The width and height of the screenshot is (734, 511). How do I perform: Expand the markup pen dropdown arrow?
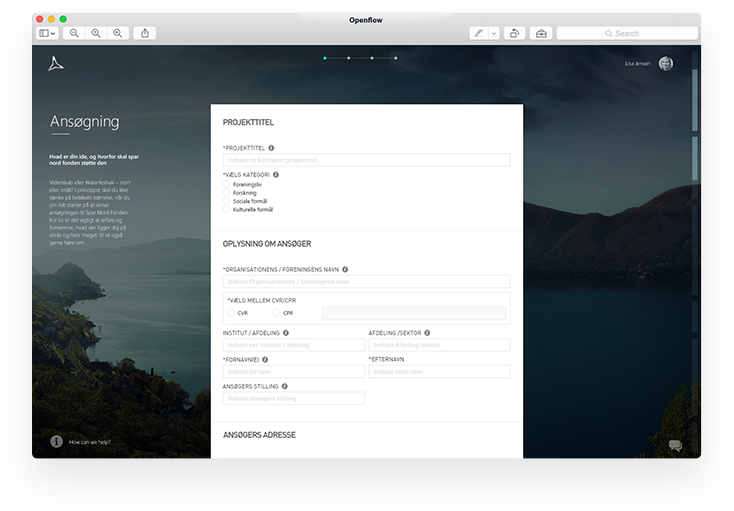(x=494, y=33)
